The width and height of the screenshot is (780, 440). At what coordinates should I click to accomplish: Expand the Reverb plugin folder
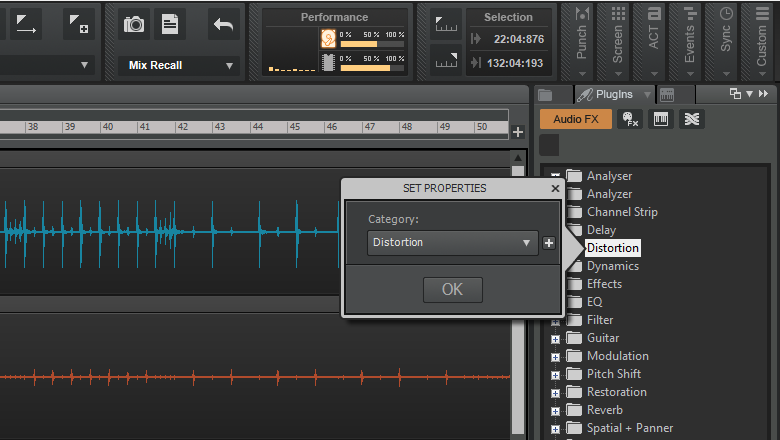click(x=556, y=410)
